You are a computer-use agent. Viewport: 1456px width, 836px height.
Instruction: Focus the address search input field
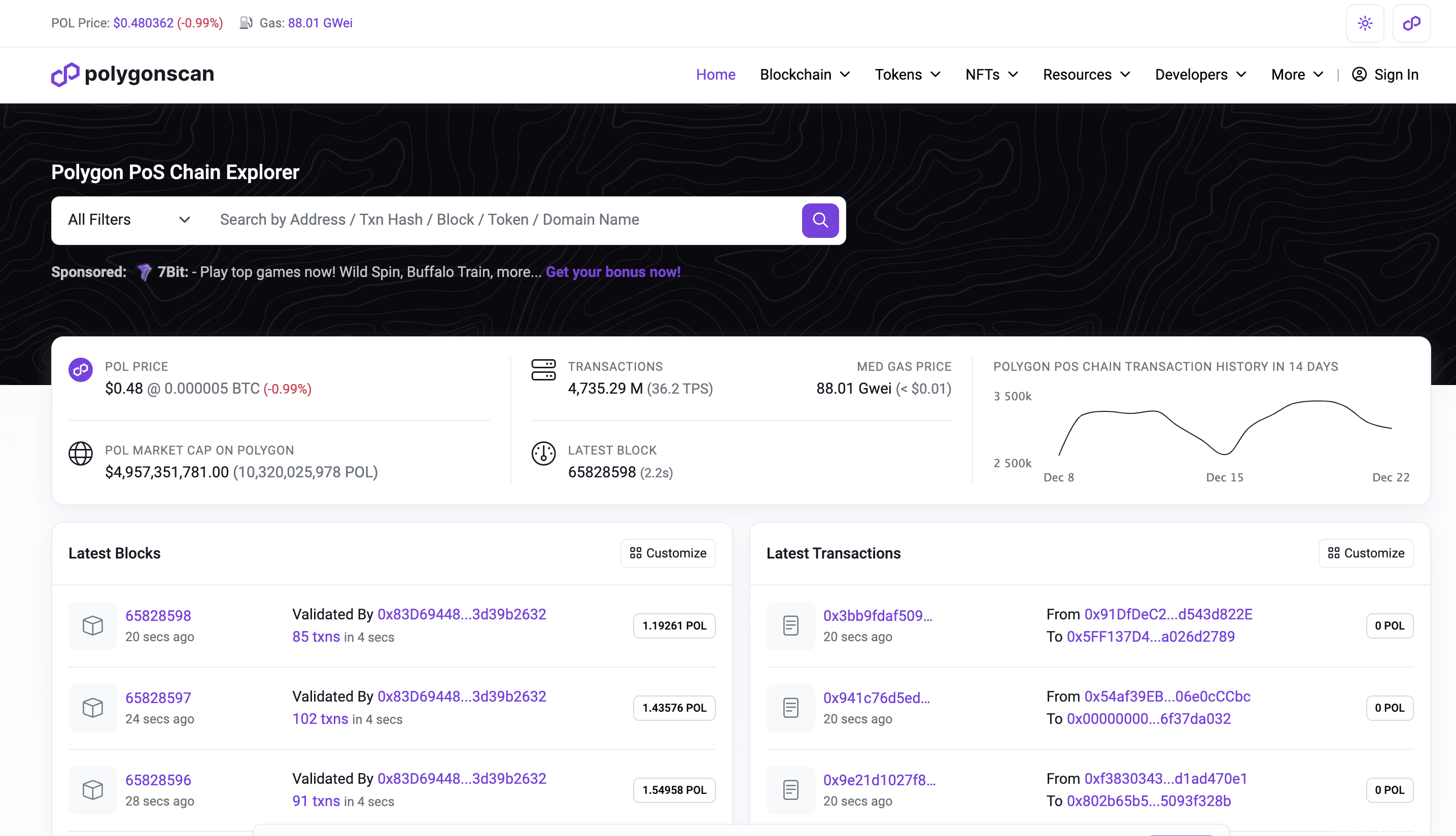coord(505,220)
